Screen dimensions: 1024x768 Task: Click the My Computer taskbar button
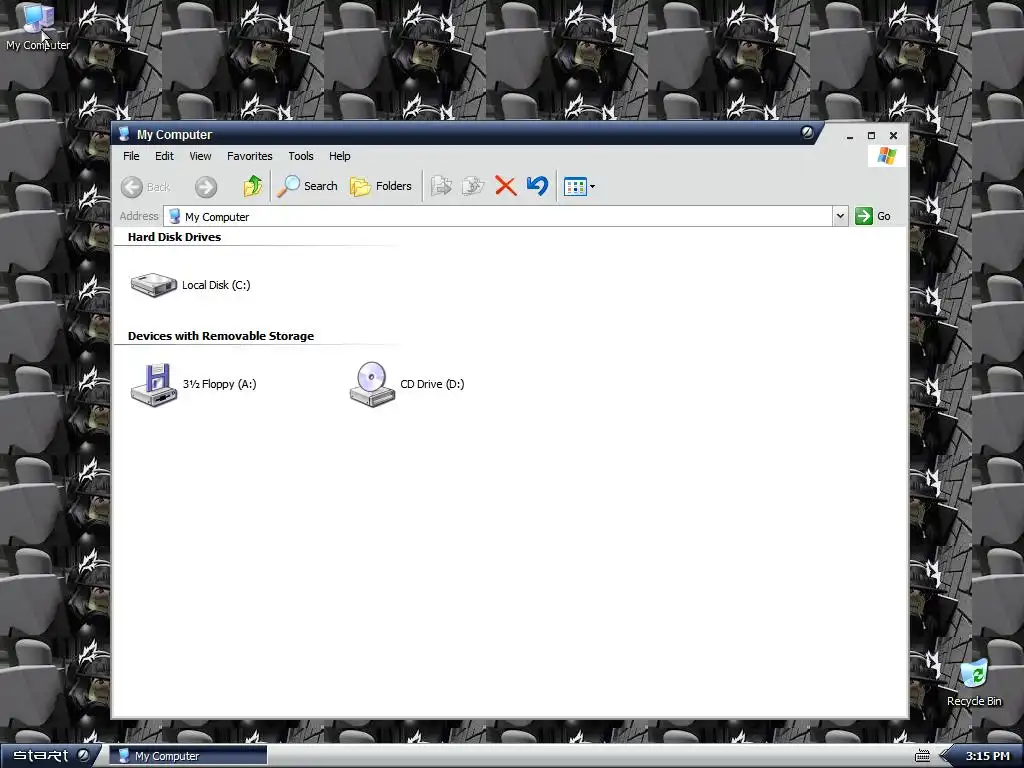pos(189,756)
